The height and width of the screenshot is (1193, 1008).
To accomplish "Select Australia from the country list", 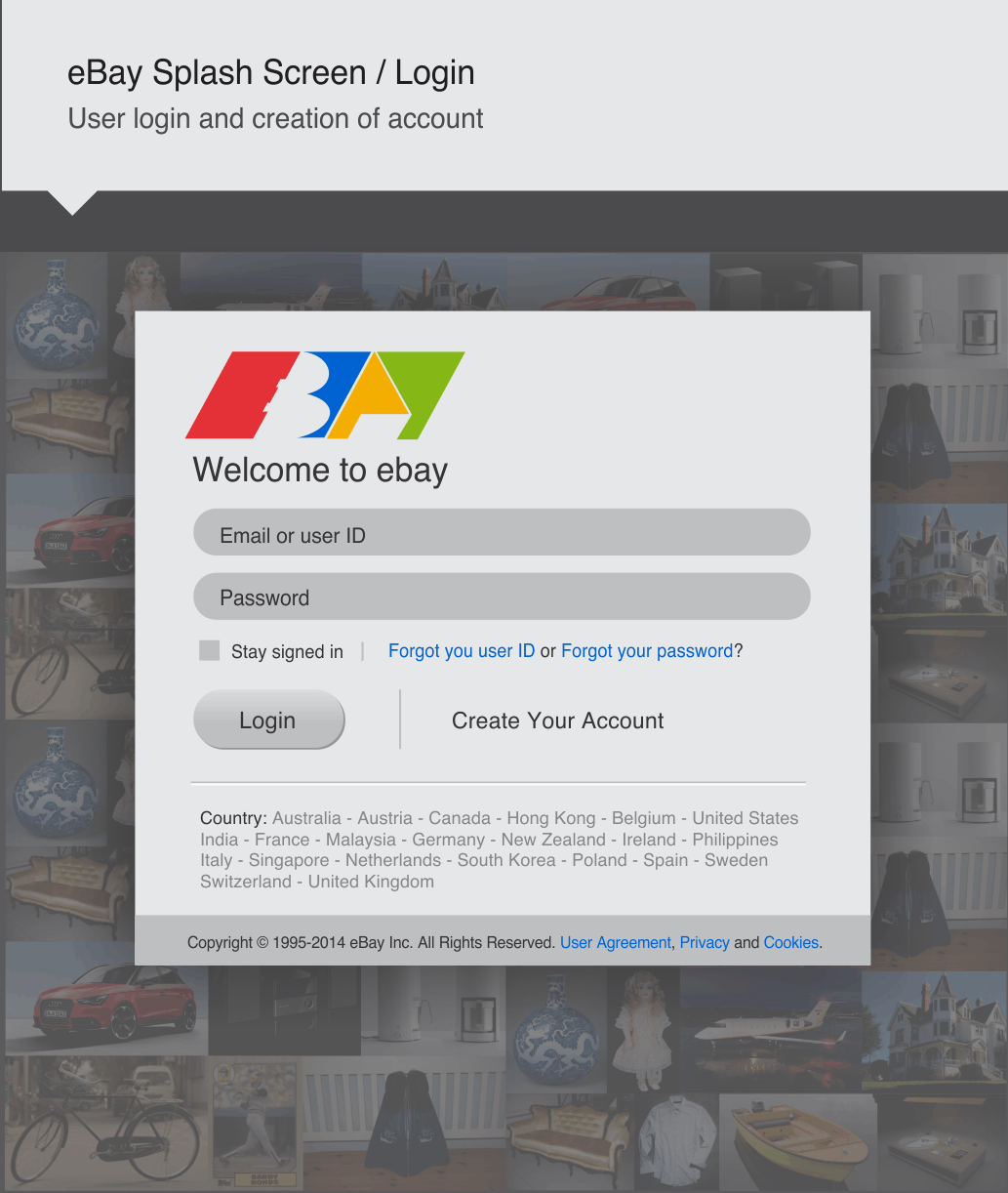I will coord(306,818).
